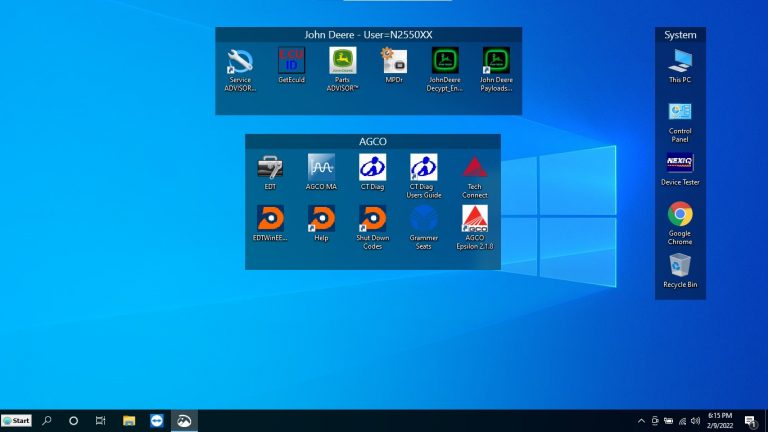Click the taskbar clock showing 6:15 PM

click(720, 421)
